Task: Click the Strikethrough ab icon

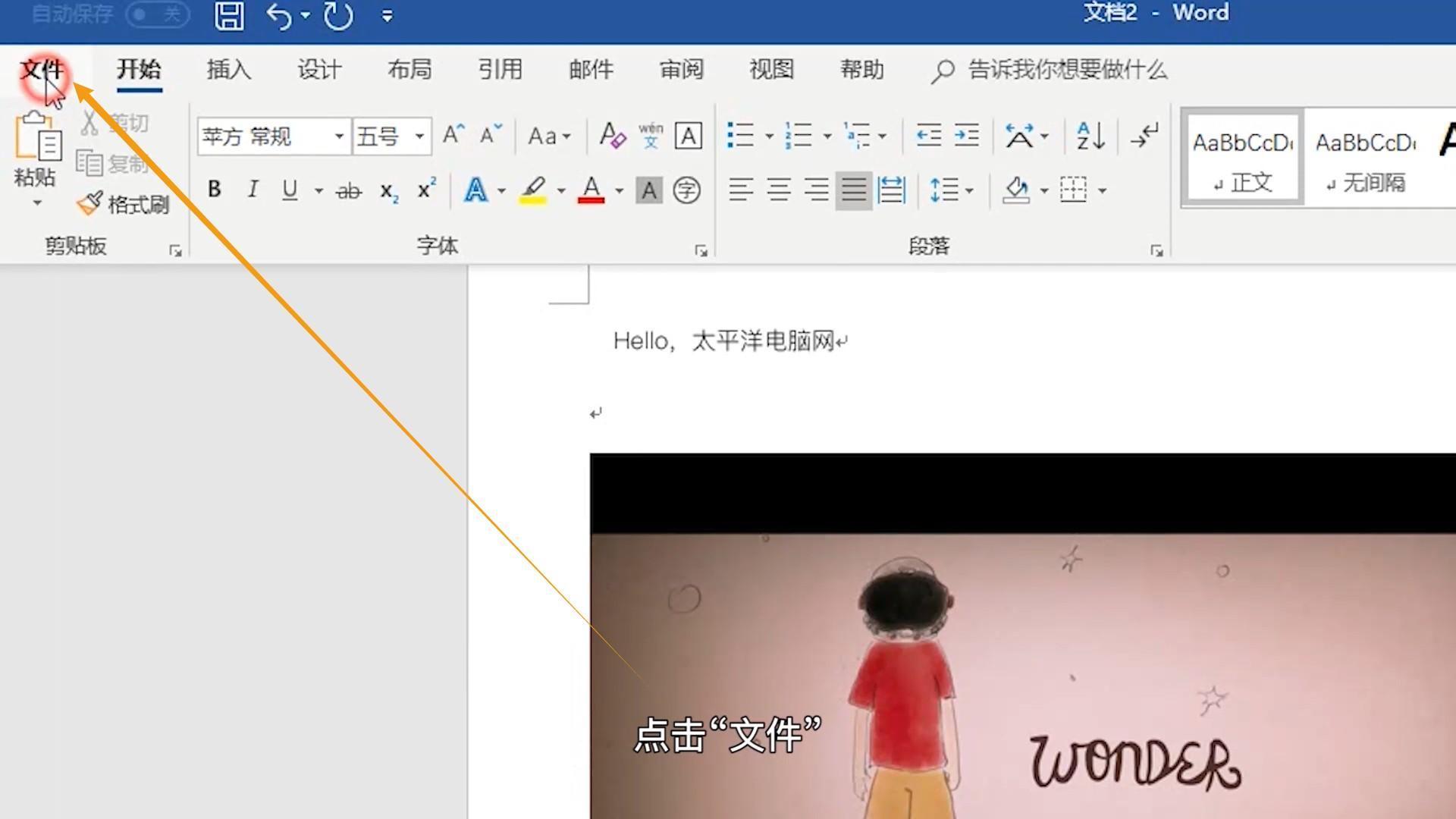Action: tap(348, 190)
